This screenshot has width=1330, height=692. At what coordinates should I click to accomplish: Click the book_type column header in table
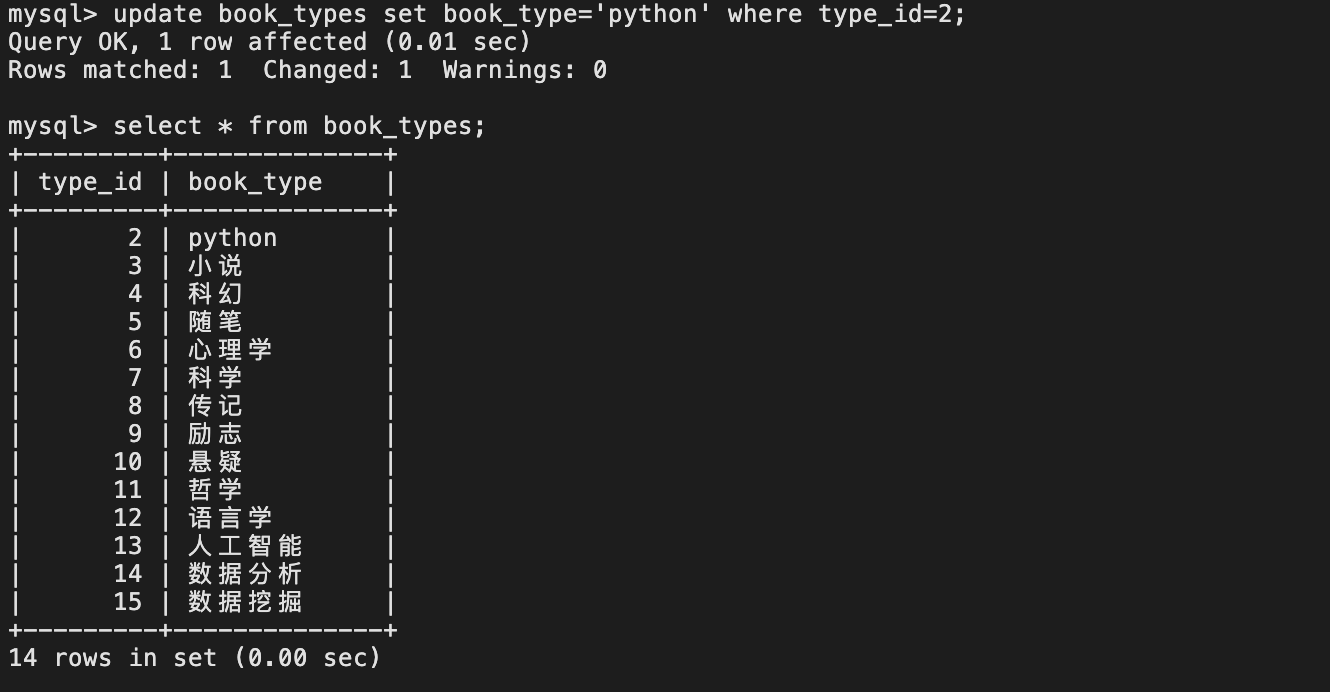point(255,182)
